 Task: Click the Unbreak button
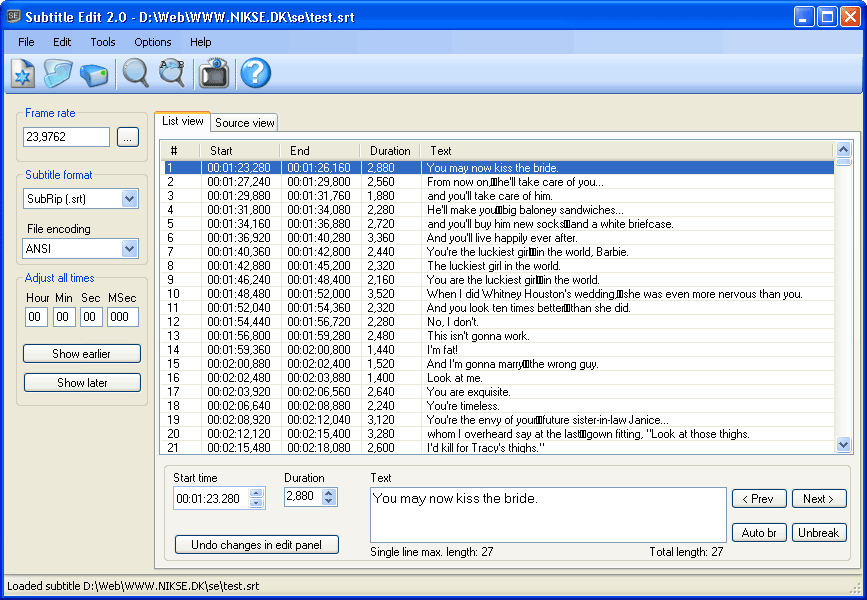click(819, 533)
